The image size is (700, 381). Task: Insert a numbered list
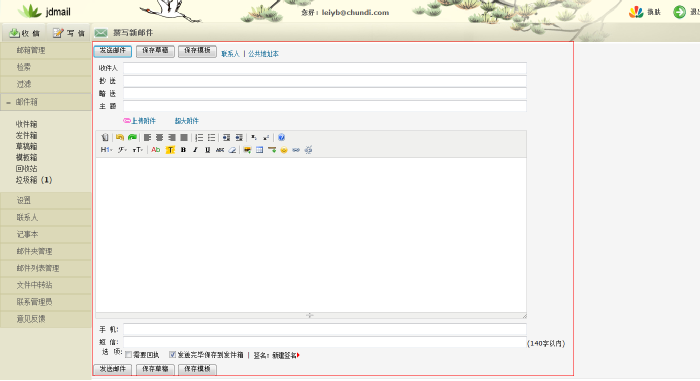point(199,138)
